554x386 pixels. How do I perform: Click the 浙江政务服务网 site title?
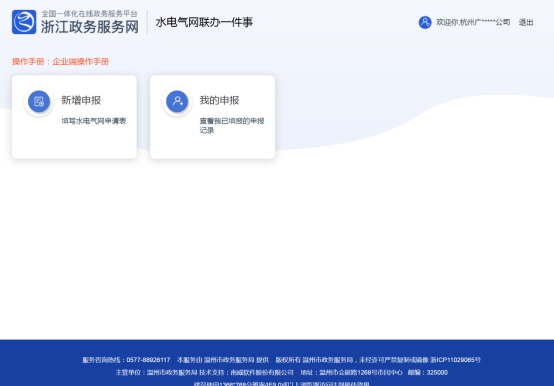click(90, 26)
